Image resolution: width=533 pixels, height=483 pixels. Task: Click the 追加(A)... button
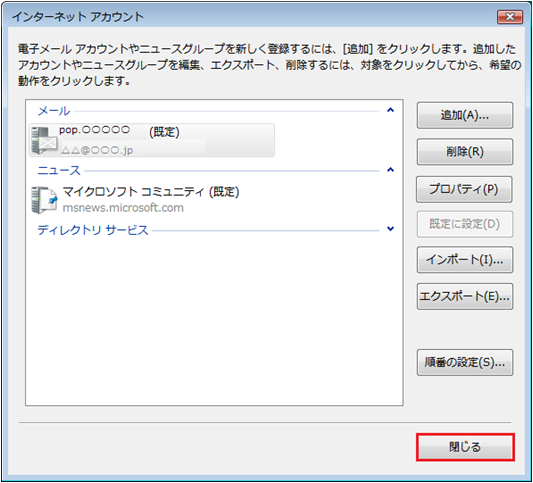[465, 116]
